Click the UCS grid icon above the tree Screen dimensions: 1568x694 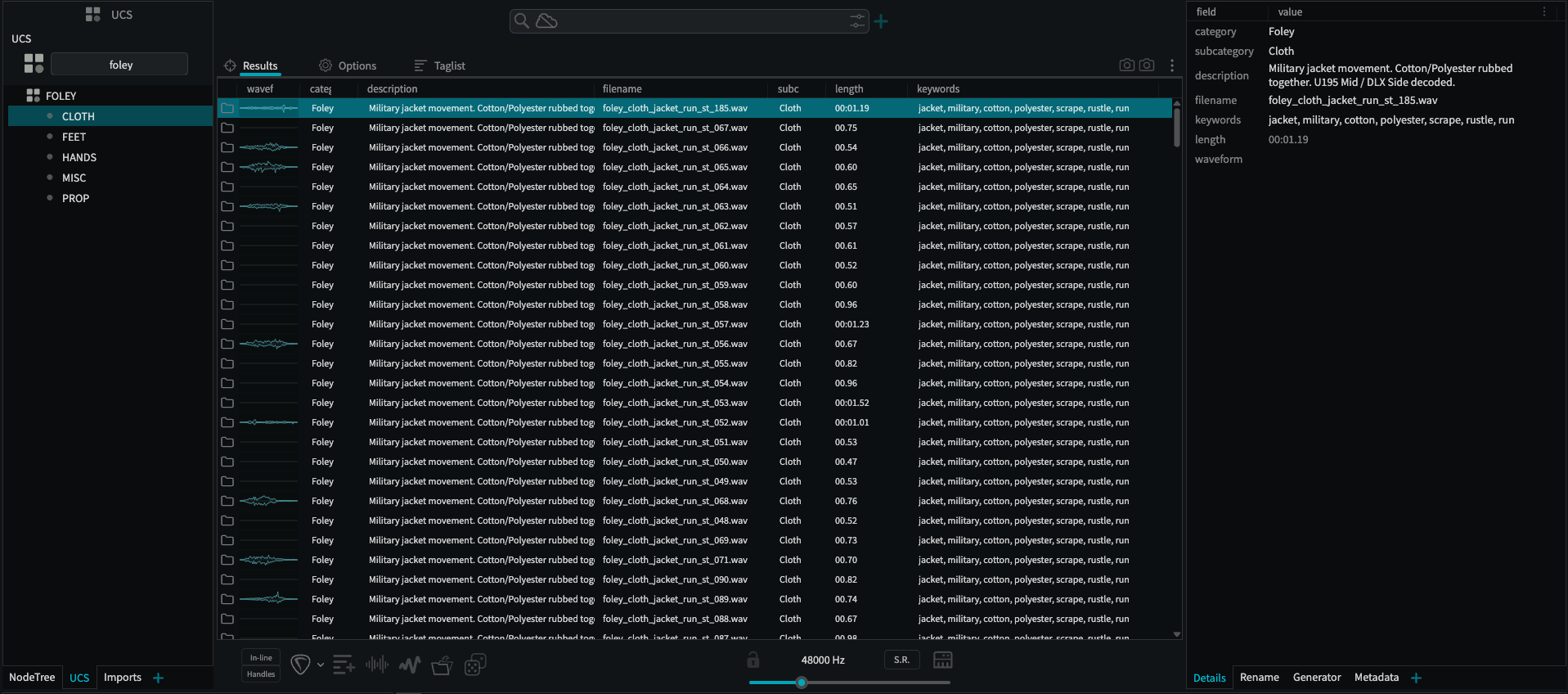click(x=93, y=14)
